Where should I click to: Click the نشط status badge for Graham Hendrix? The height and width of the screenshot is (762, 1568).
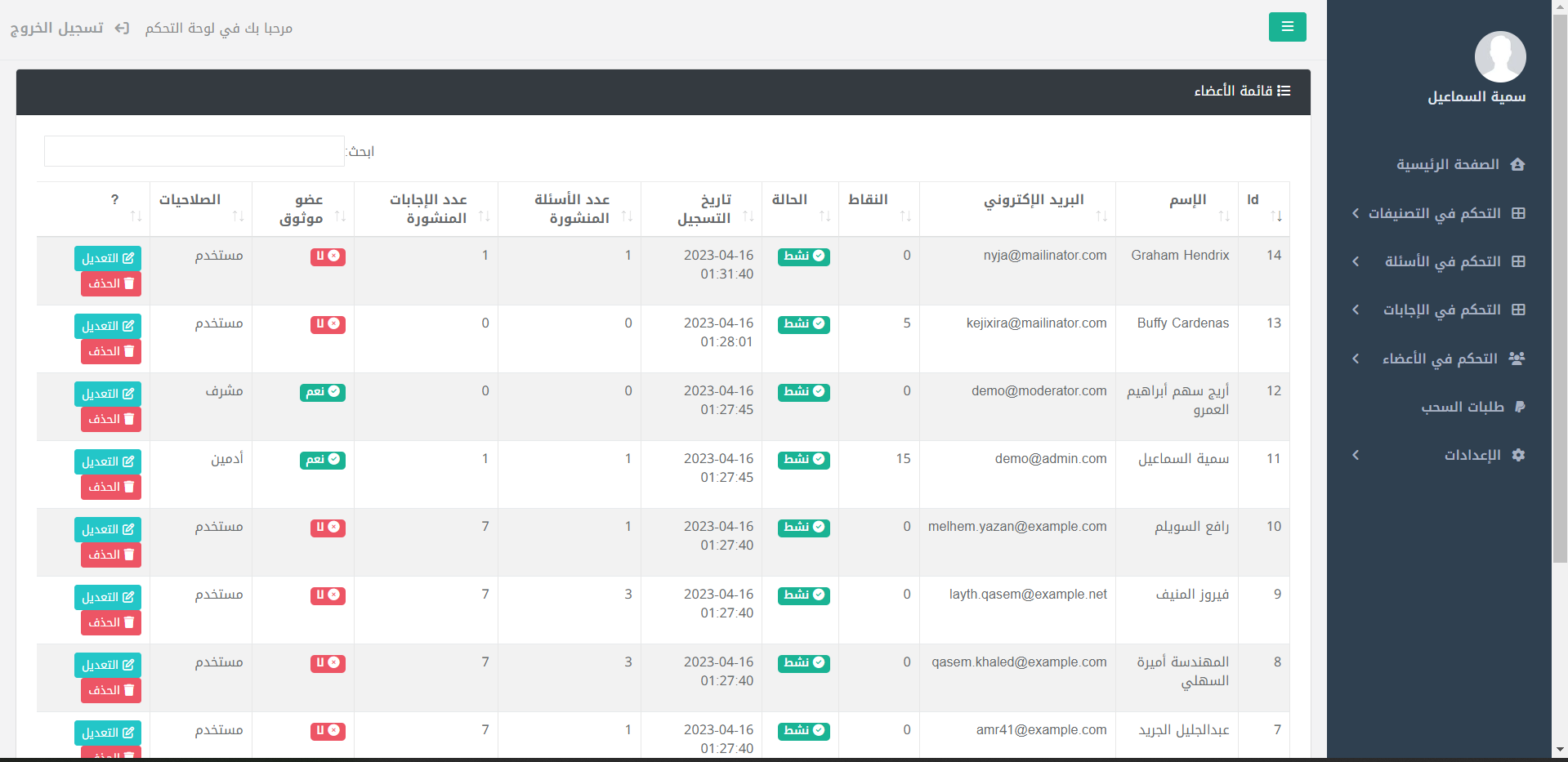pyautogui.click(x=804, y=256)
